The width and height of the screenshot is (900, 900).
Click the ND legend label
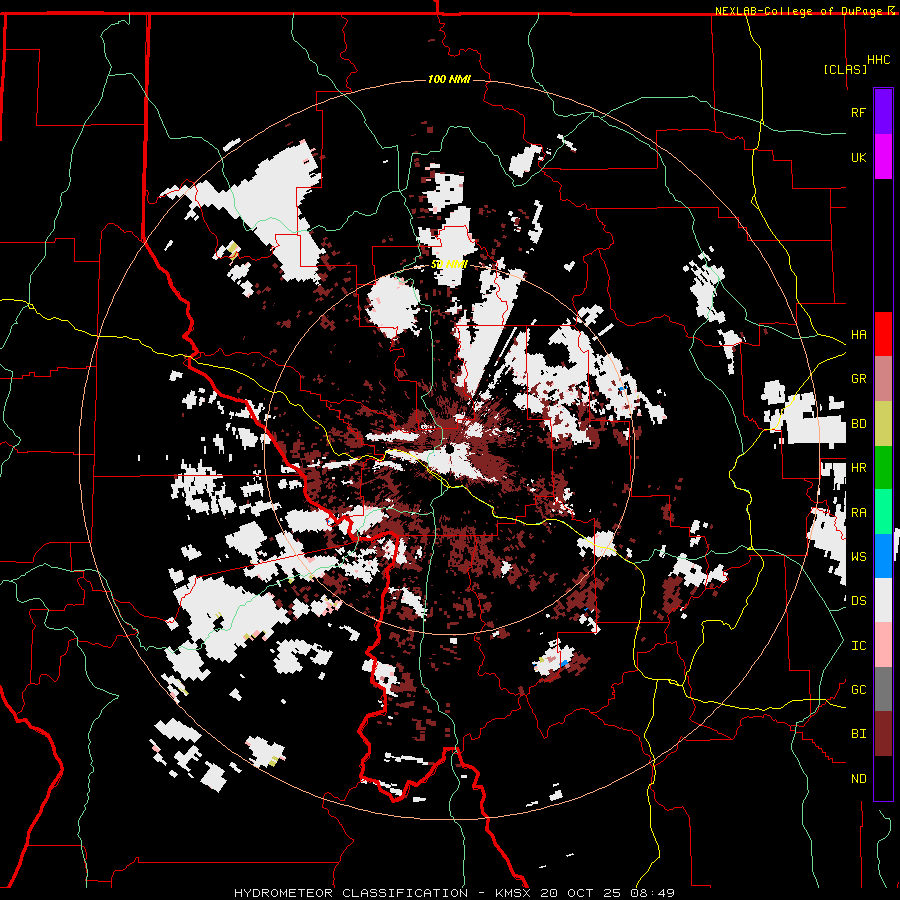(858, 779)
